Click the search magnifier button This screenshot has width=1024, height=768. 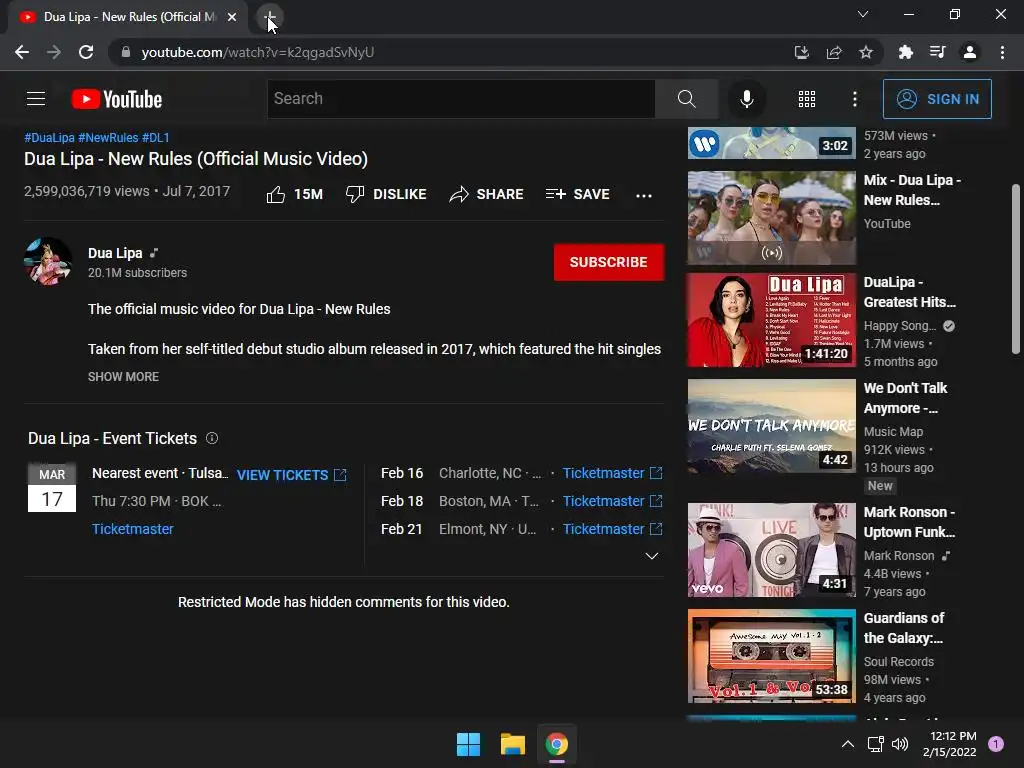tap(686, 99)
